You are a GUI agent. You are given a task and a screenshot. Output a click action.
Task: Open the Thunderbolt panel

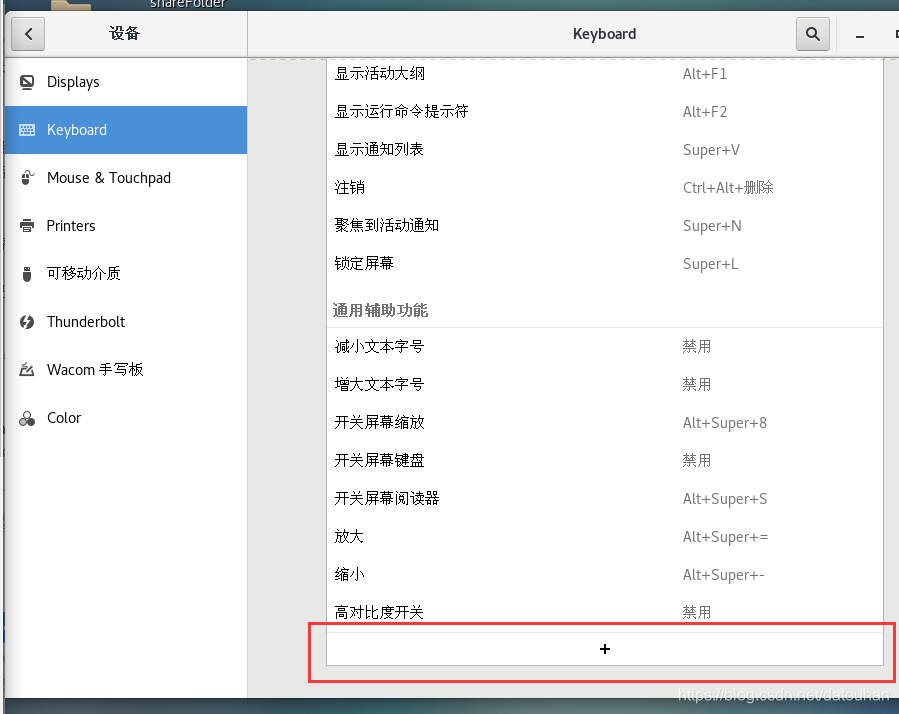point(126,322)
